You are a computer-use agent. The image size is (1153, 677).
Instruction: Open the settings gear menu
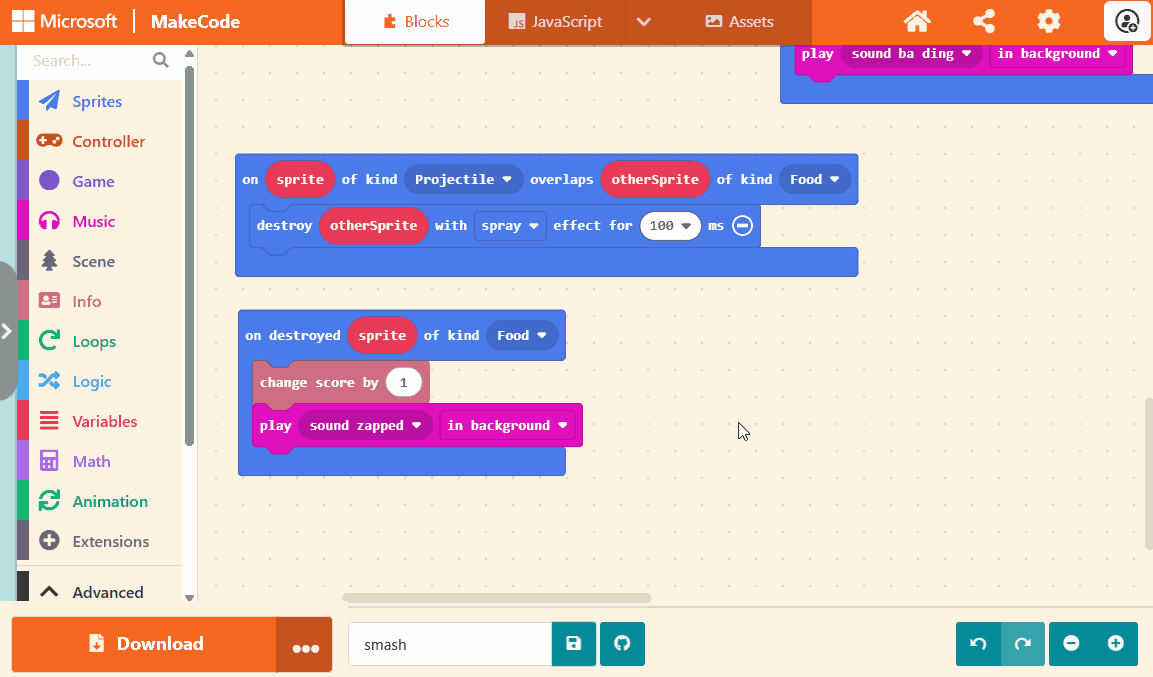tap(1048, 21)
